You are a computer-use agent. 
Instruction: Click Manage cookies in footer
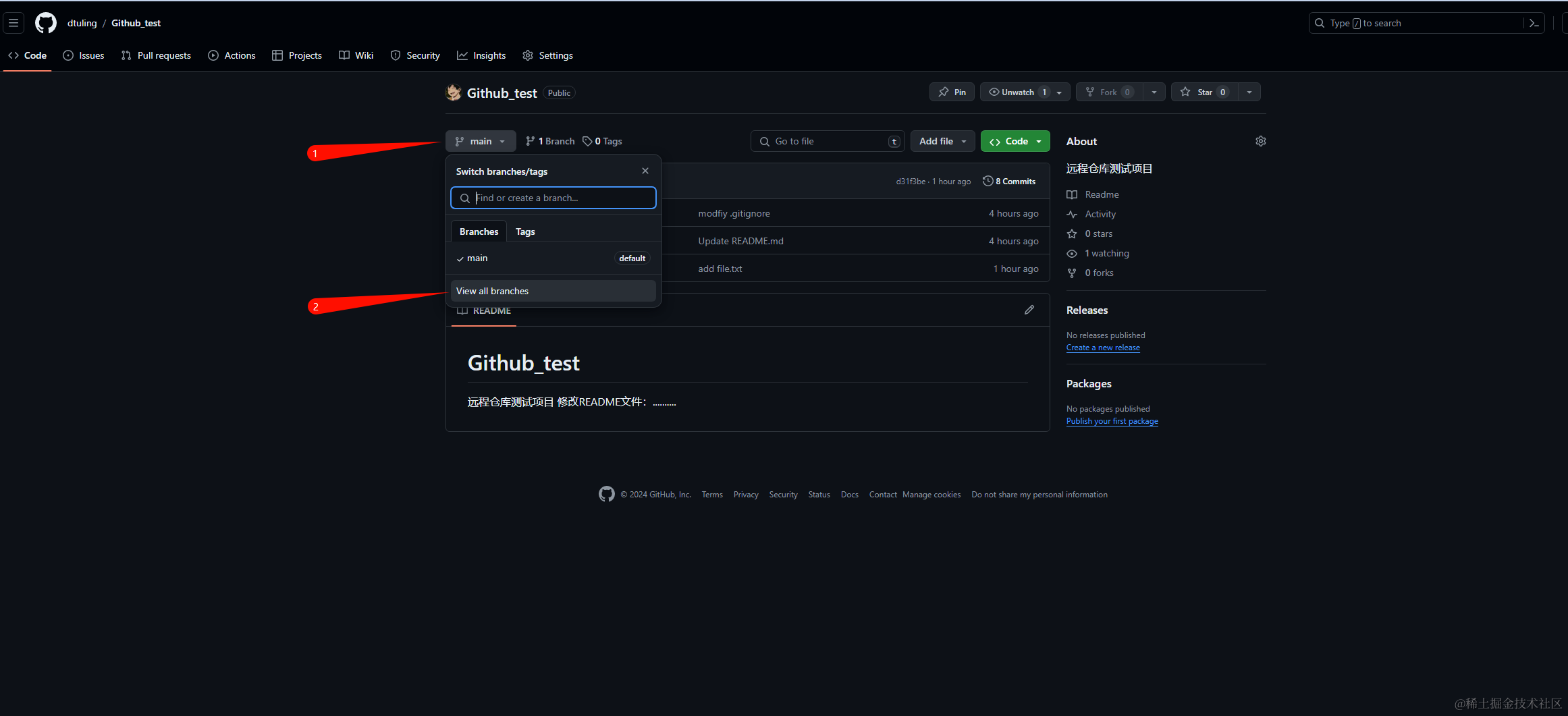931,495
